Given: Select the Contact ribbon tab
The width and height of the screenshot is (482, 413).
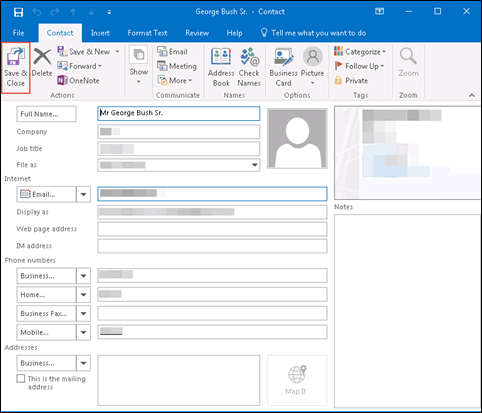Looking at the screenshot, I should point(60,33).
